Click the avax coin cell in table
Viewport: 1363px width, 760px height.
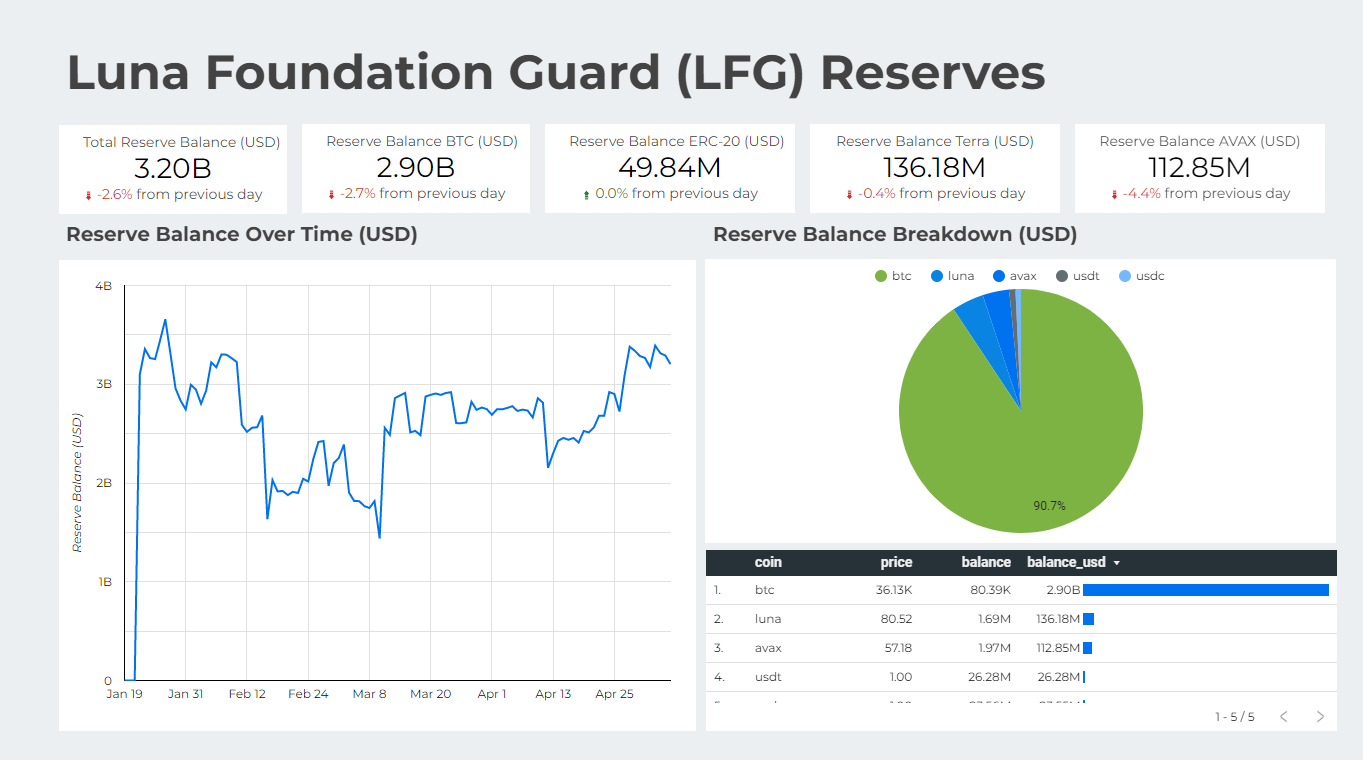[x=768, y=648]
